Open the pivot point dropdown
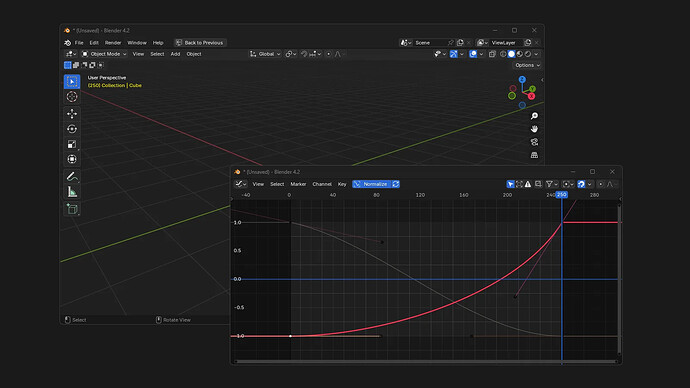The height and width of the screenshot is (388, 690). click(291, 54)
